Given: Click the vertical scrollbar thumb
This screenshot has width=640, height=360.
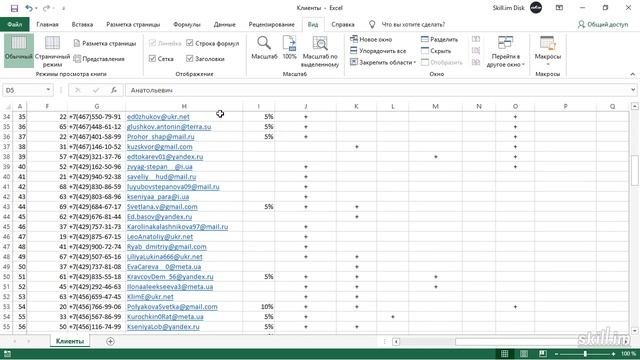Looking at the screenshot, I should 635,170.
